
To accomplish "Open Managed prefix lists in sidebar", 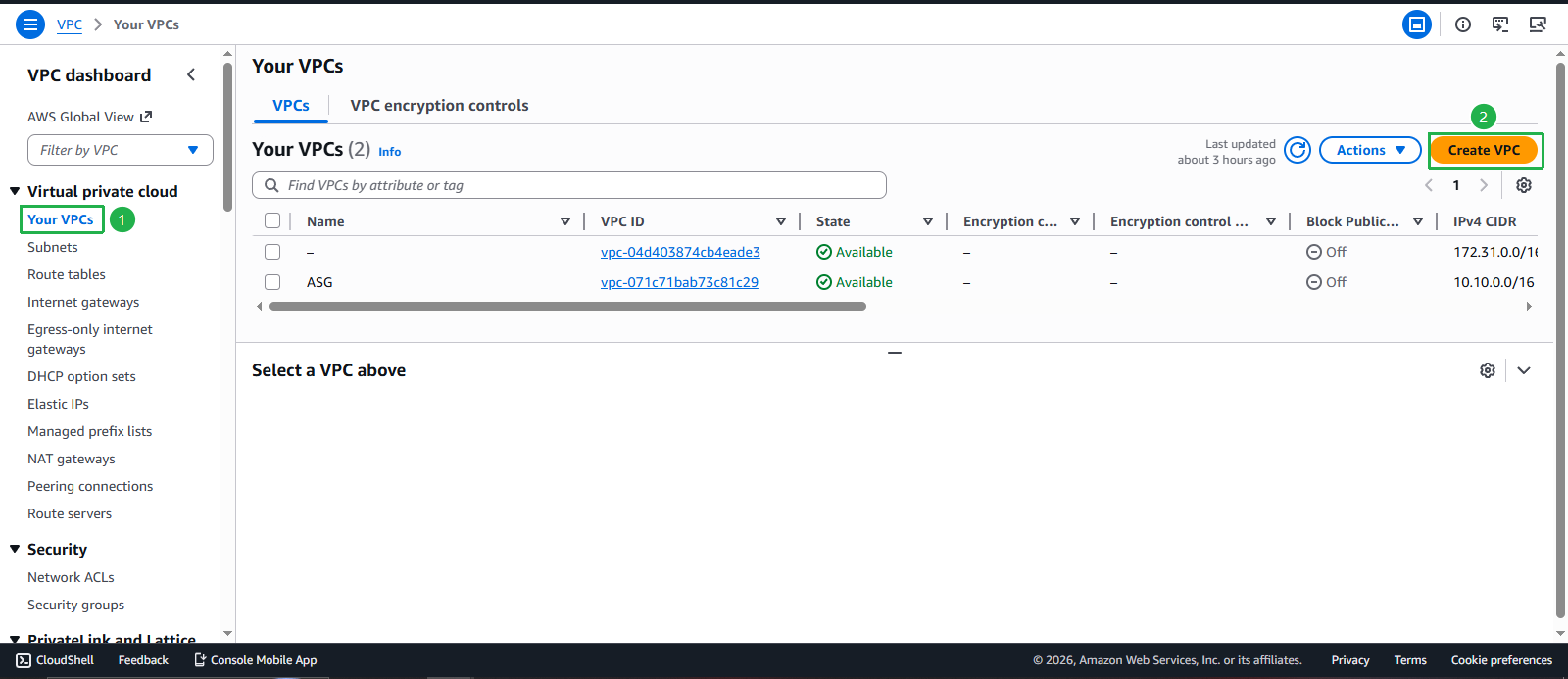I will pos(90,431).
